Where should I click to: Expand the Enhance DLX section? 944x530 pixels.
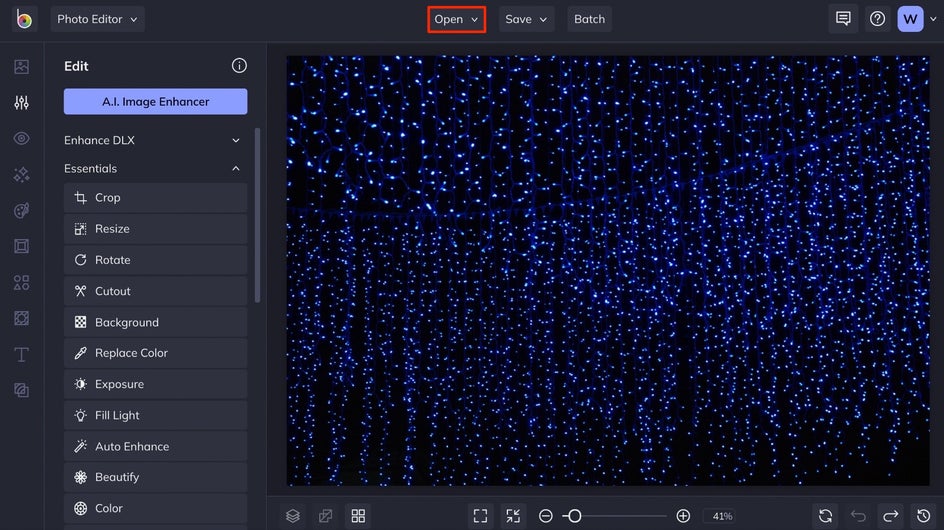(152, 140)
